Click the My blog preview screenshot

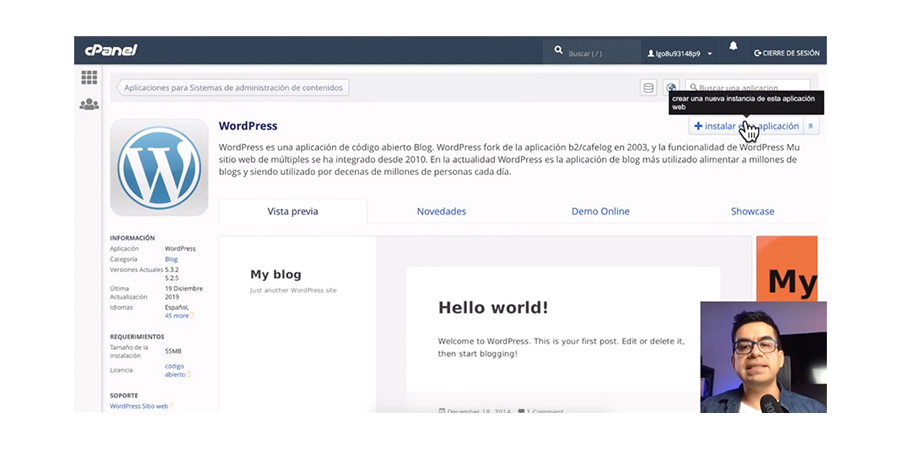485,324
